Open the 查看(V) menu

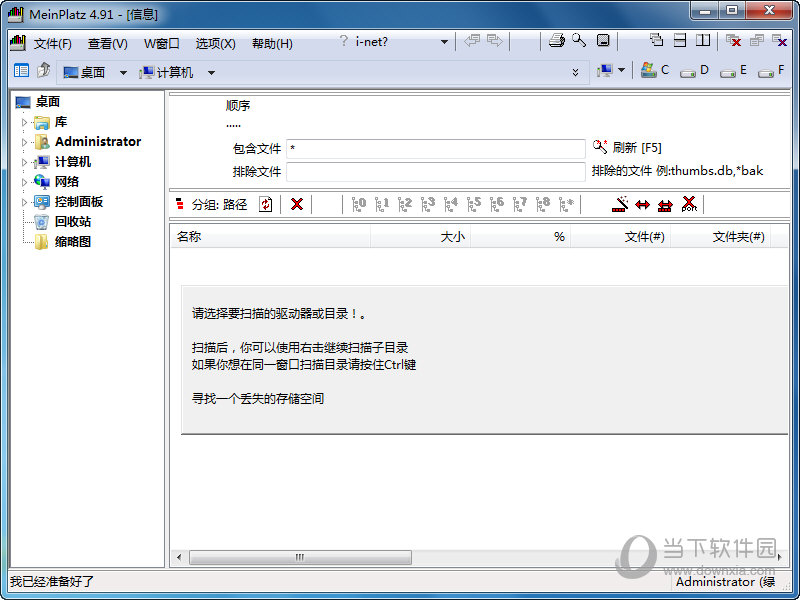point(108,44)
